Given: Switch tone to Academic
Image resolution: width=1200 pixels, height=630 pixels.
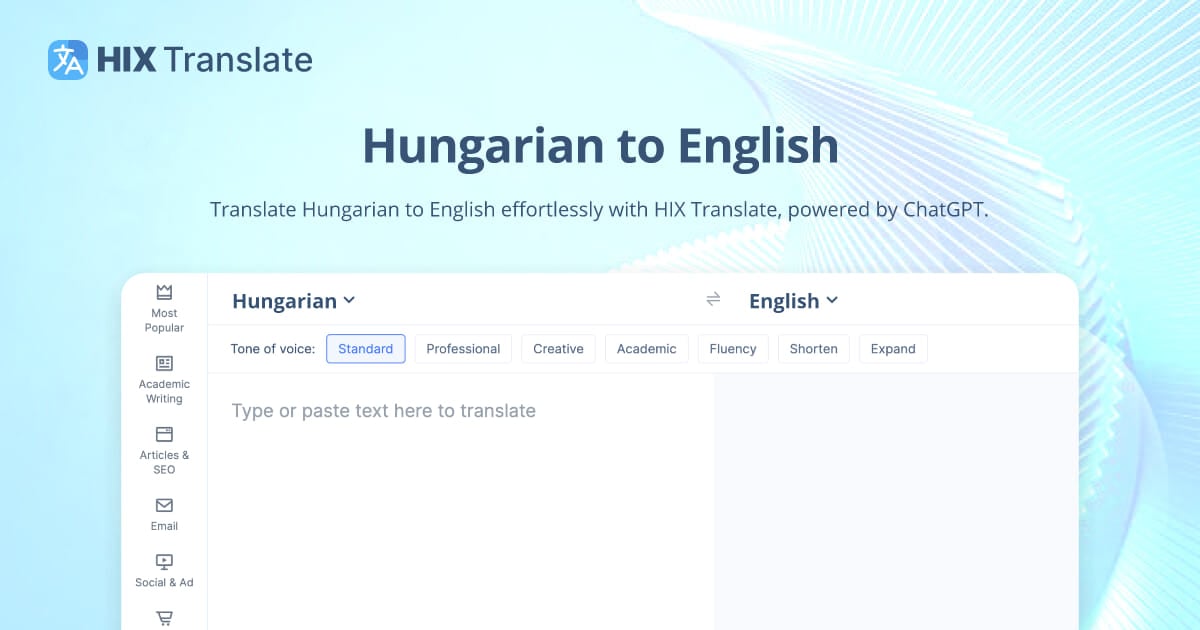Looking at the screenshot, I should tap(647, 348).
